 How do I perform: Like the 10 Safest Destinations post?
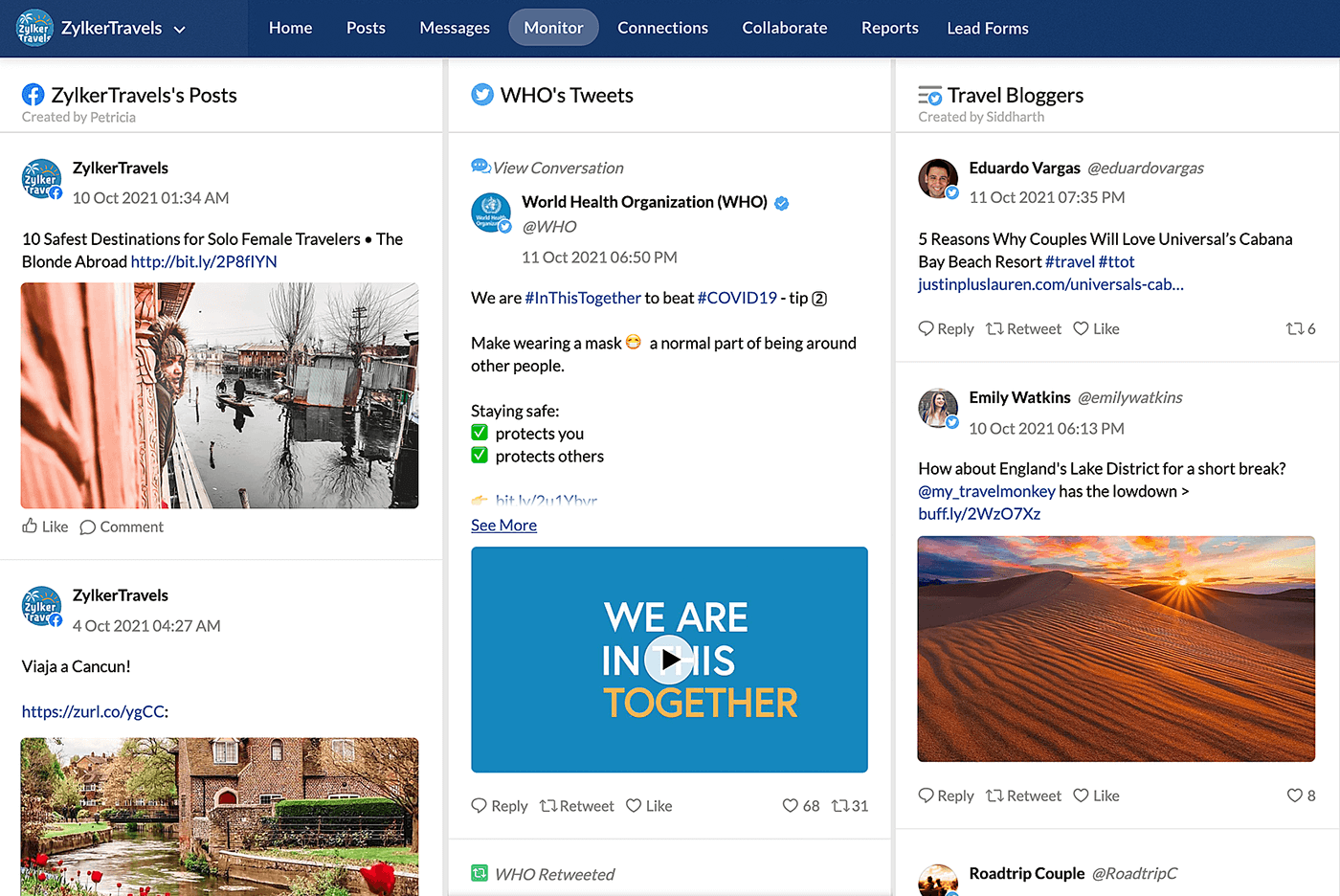click(45, 526)
